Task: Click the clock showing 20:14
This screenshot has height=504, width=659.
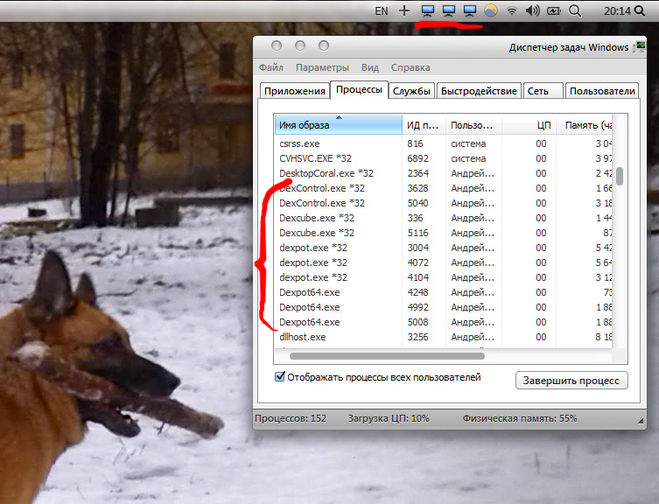Action: [x=617, y=11]
